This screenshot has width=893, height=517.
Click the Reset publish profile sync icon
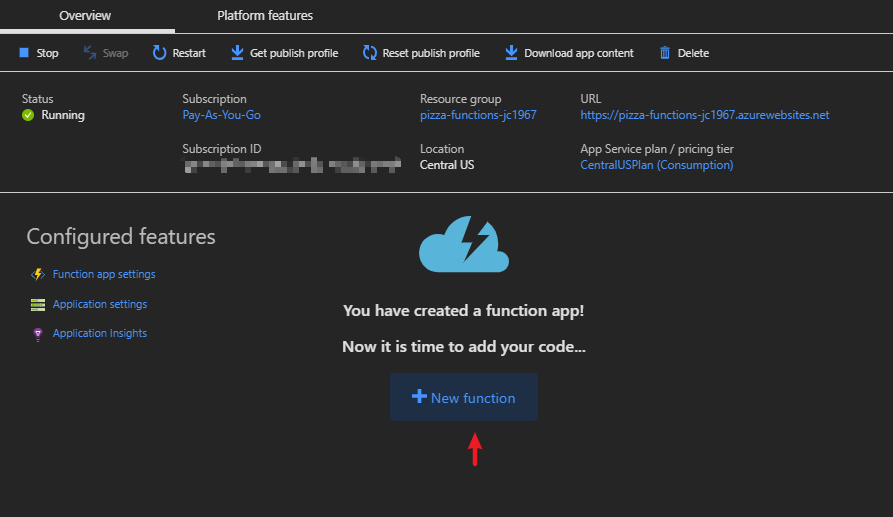click(370, 53)
